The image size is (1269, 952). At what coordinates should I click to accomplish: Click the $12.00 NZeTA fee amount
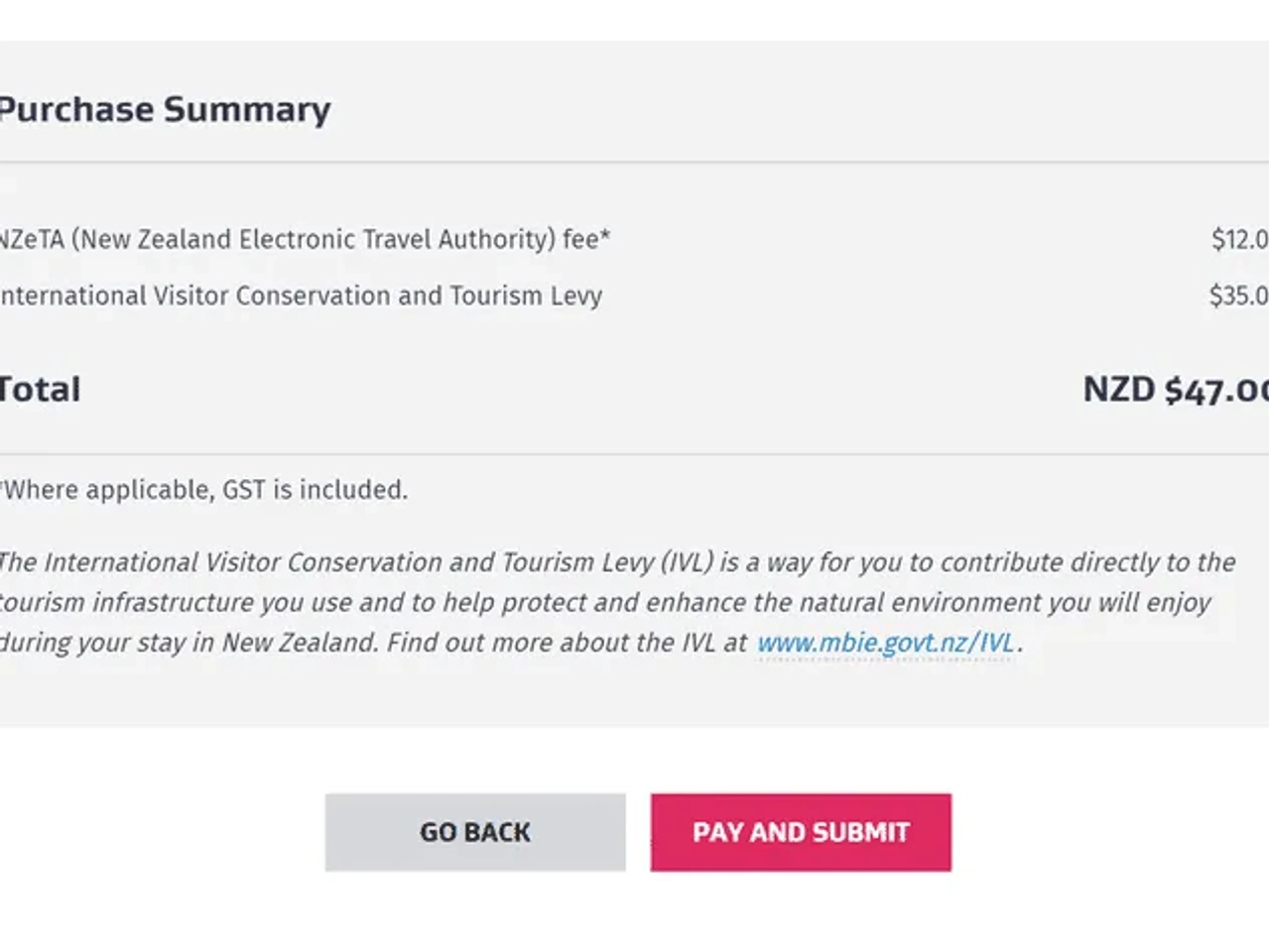click(x=1239, y=239)
